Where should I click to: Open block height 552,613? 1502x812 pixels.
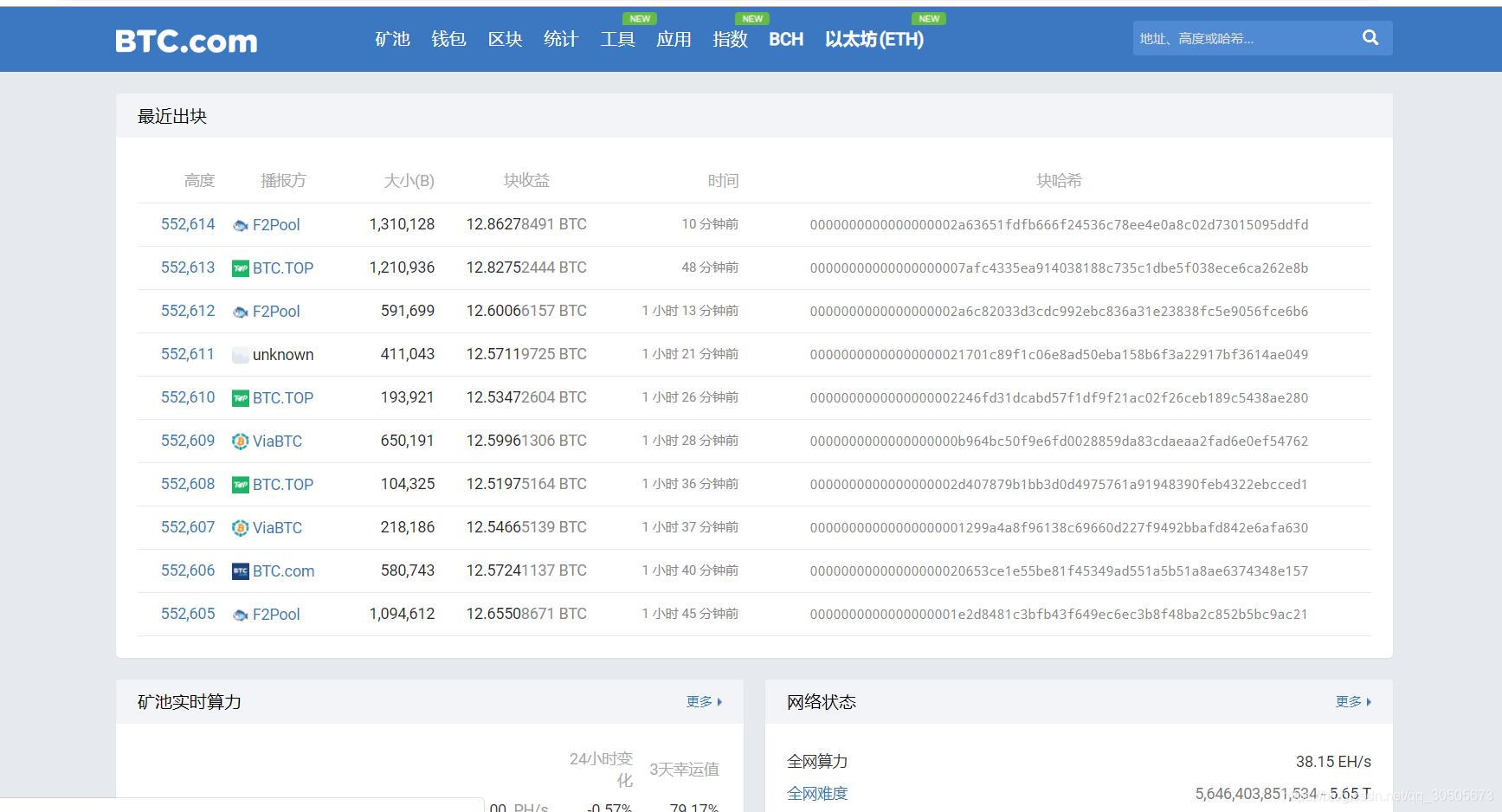(188, 267)
